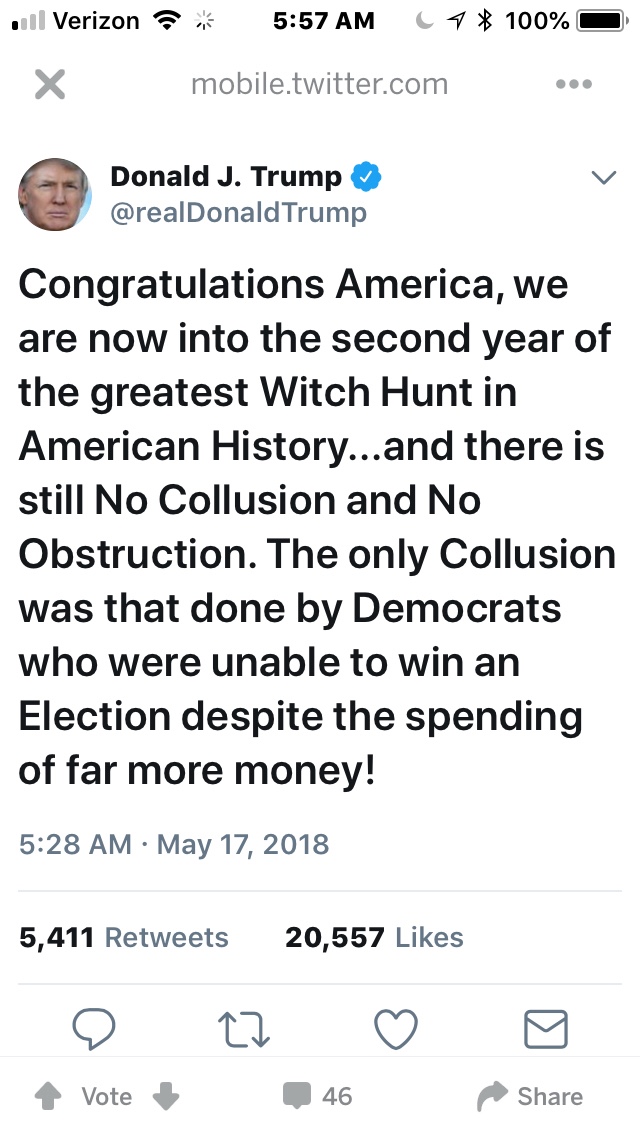640x1136 pixels.
Task: Tap the blue verified badge
Action: (367, 178)
